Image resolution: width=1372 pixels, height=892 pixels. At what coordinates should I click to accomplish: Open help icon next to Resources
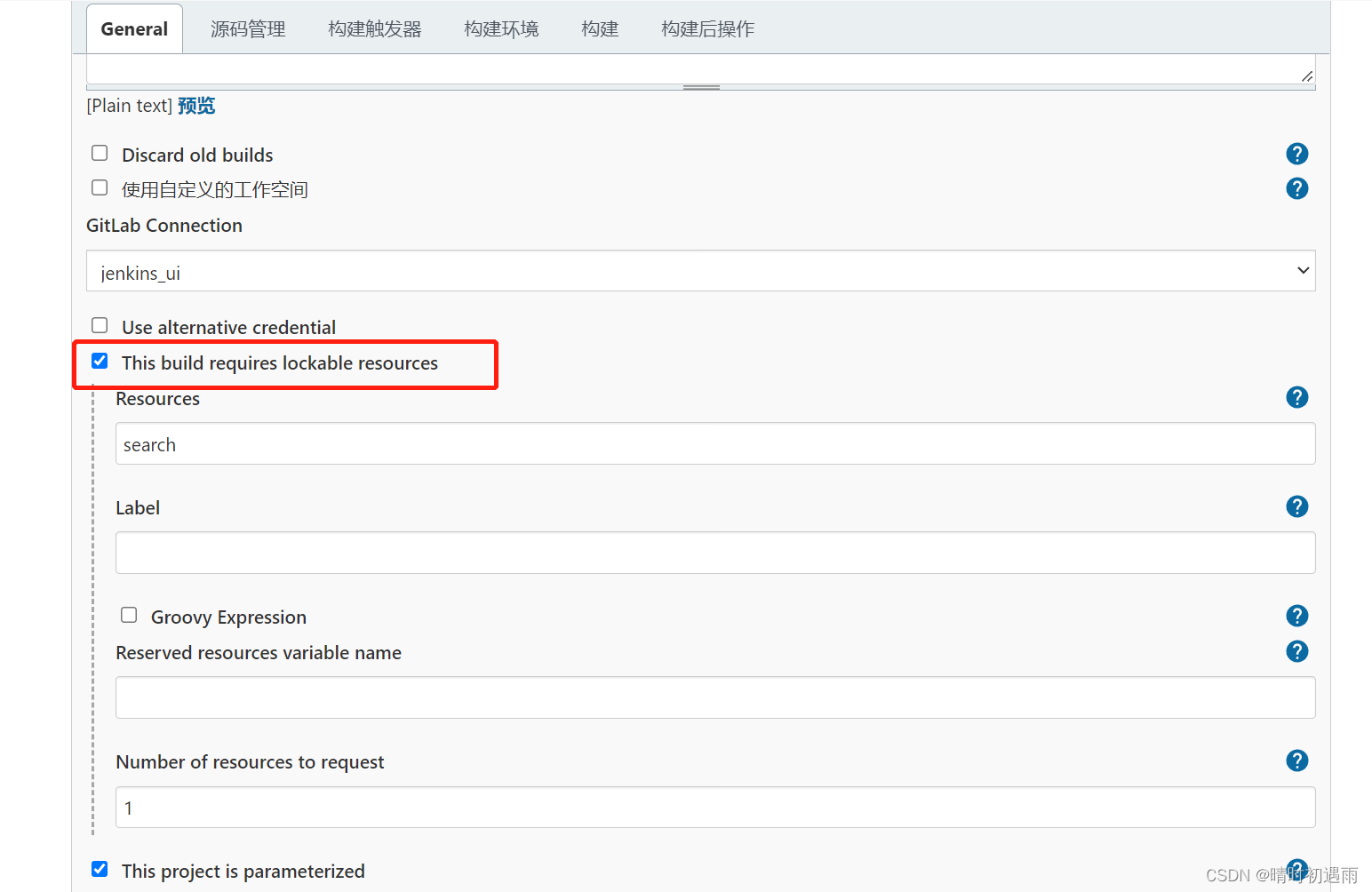coord(1296,397)
